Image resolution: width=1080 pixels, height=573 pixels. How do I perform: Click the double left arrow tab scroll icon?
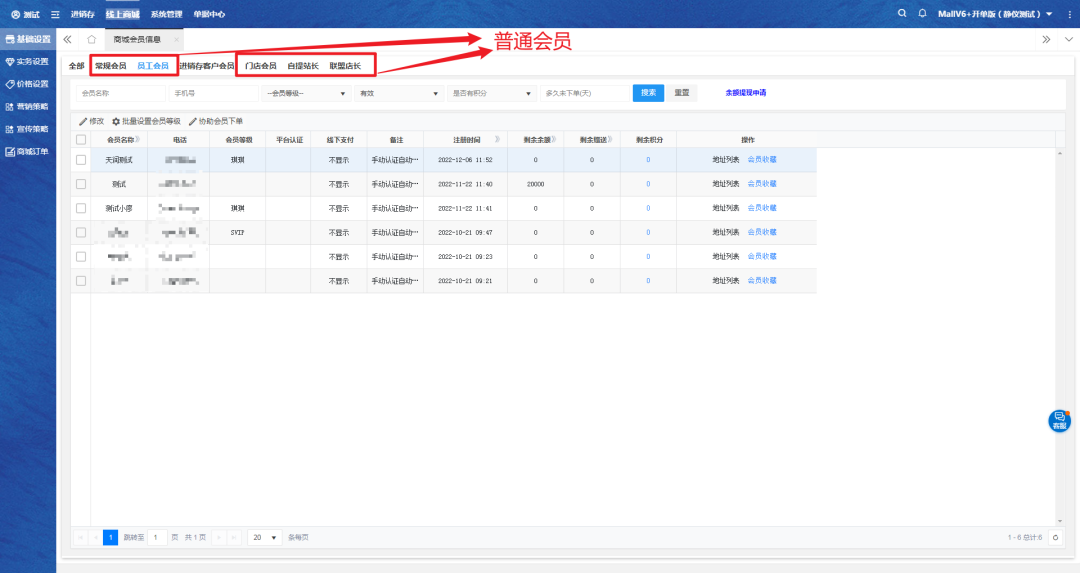[67, 40]
